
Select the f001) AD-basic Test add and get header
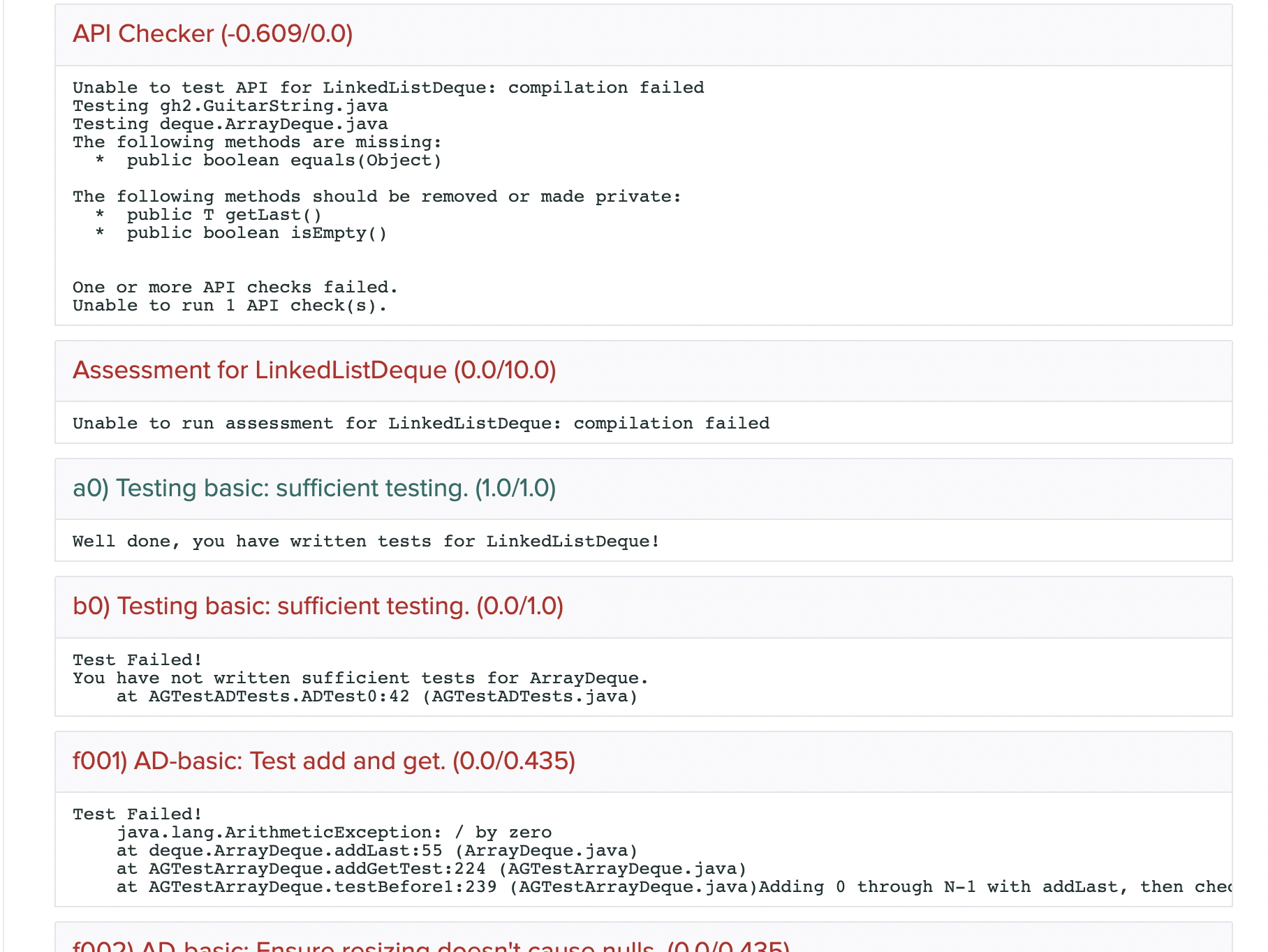point(324,761)
